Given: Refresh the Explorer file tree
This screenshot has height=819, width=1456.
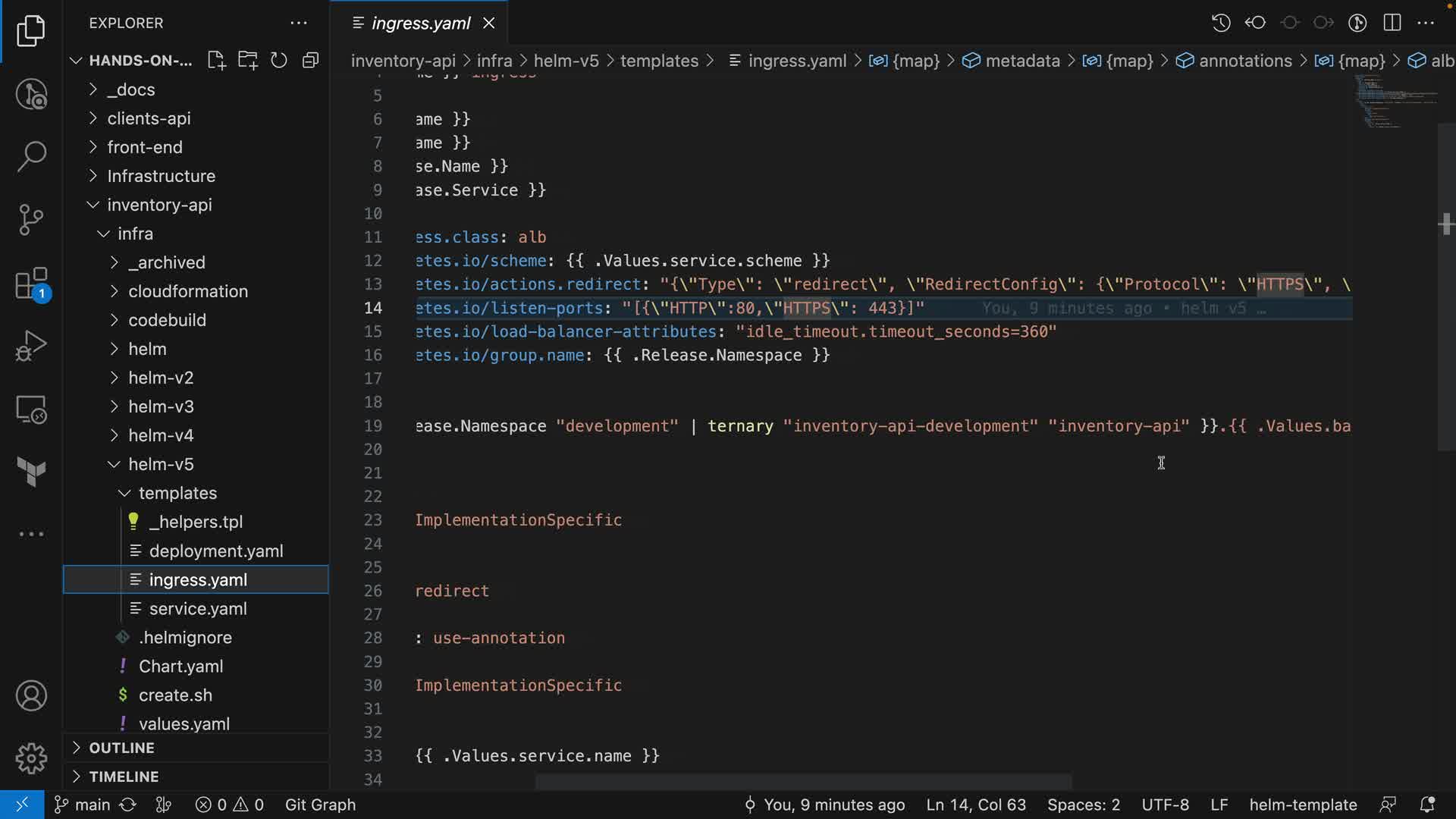Looking at the screenshot, I should click(x=279, y=61).
